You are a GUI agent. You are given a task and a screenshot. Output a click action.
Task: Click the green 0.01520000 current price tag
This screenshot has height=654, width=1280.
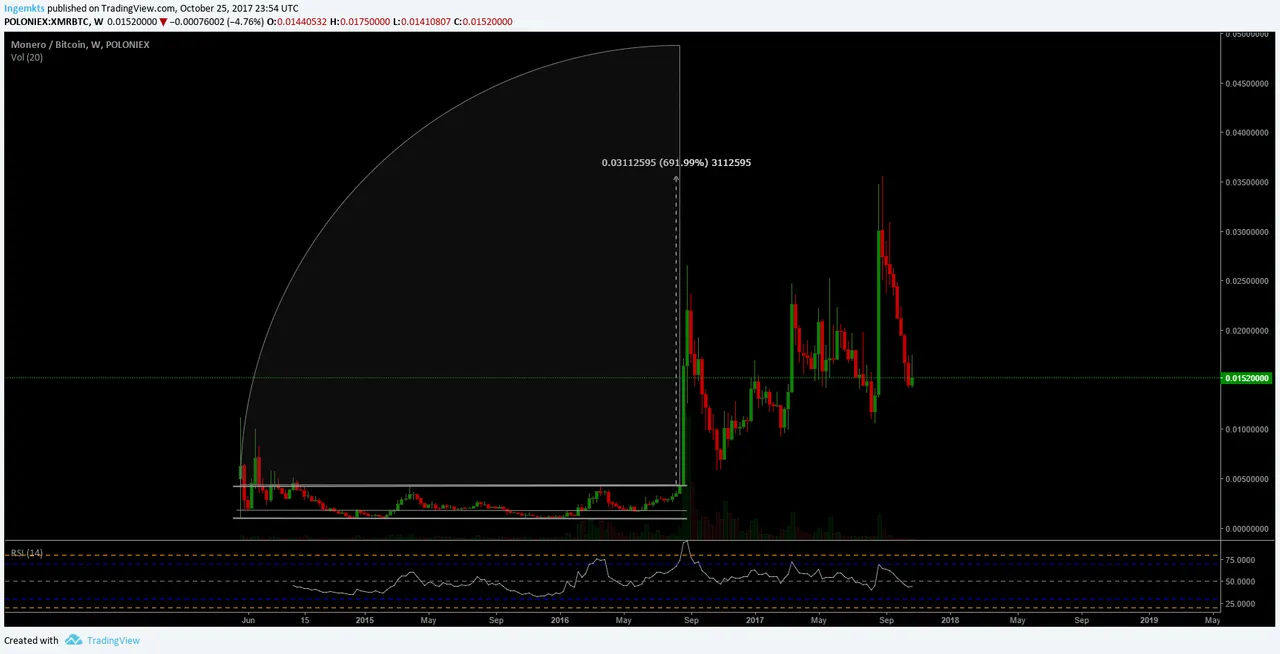click(1247, 378)
